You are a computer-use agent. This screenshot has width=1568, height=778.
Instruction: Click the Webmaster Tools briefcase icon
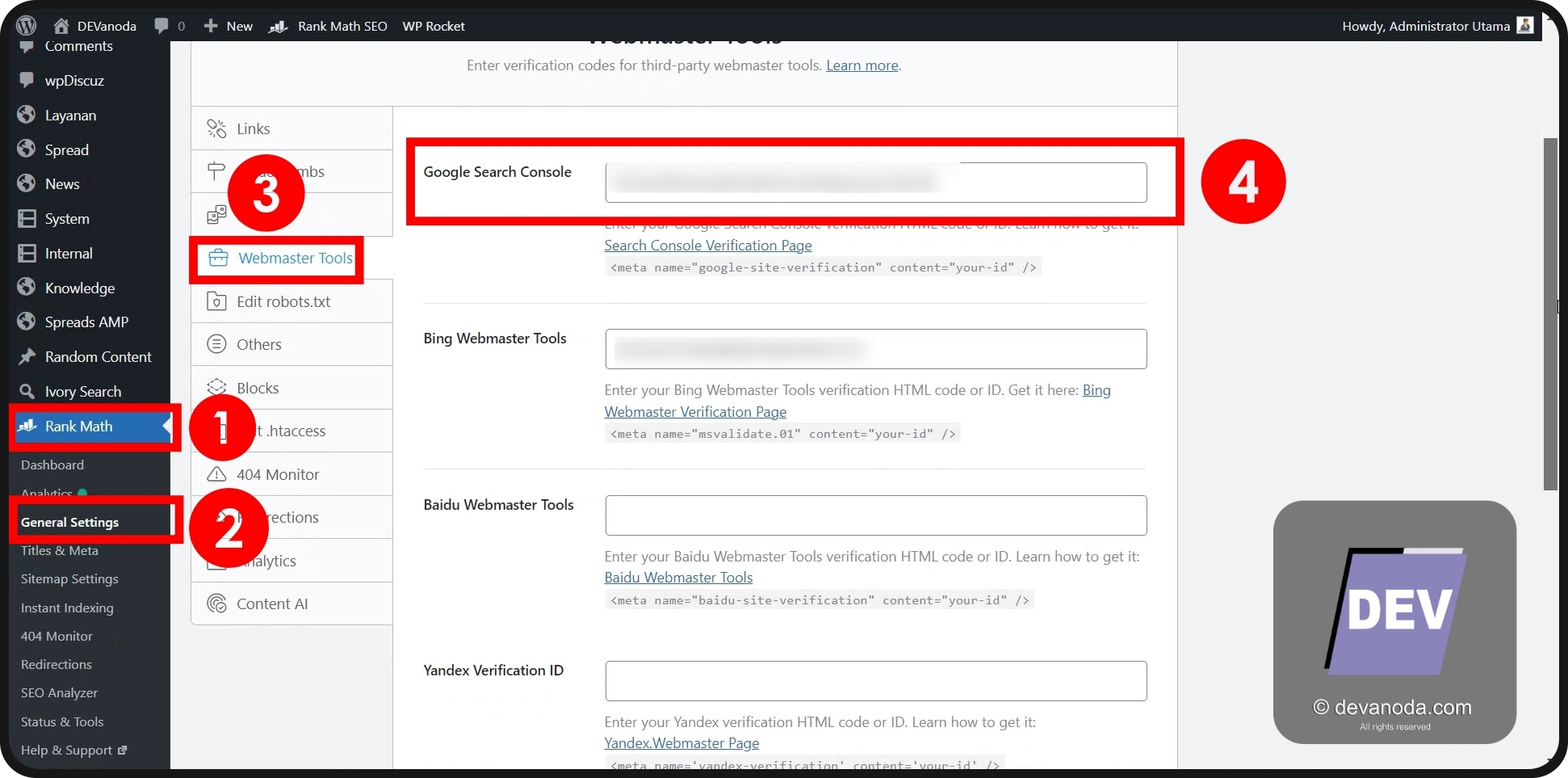218,258
